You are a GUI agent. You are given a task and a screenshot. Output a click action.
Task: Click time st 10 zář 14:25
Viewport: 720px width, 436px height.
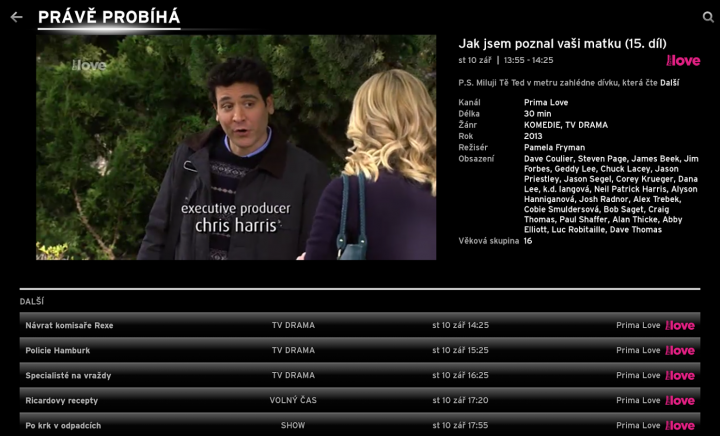click(461, 325)
